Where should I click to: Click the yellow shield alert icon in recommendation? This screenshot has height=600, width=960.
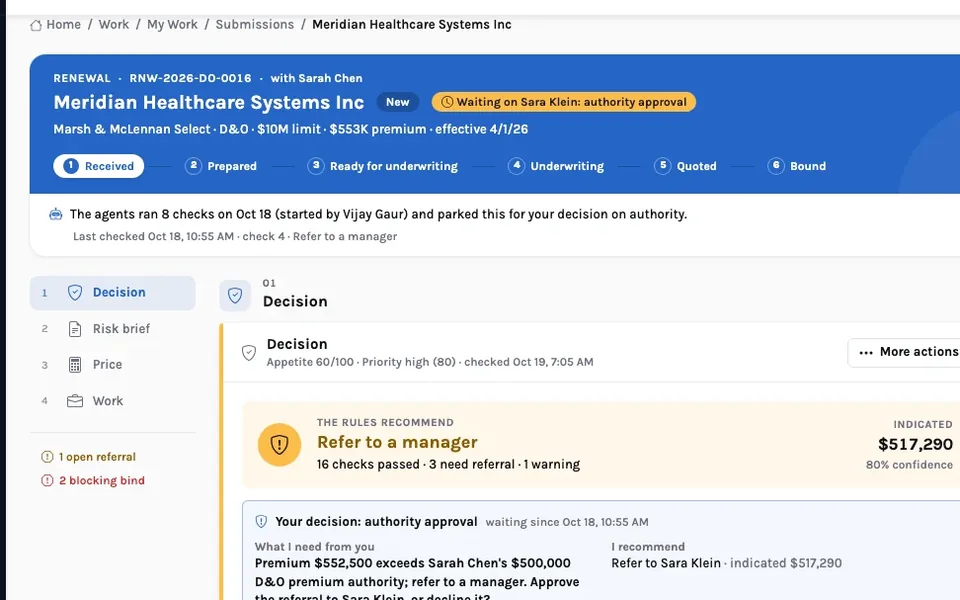279,444
